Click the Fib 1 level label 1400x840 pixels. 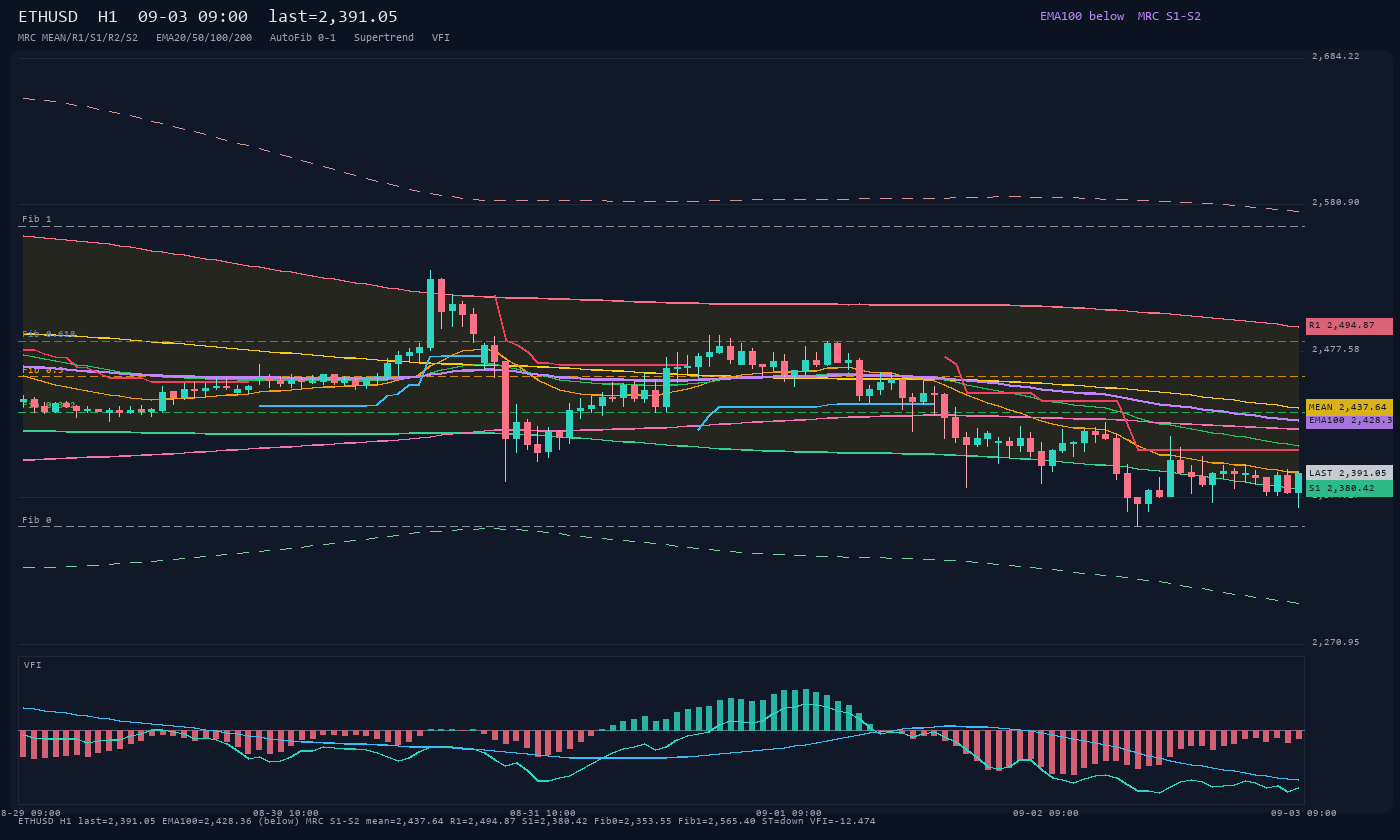coord(37,219)
